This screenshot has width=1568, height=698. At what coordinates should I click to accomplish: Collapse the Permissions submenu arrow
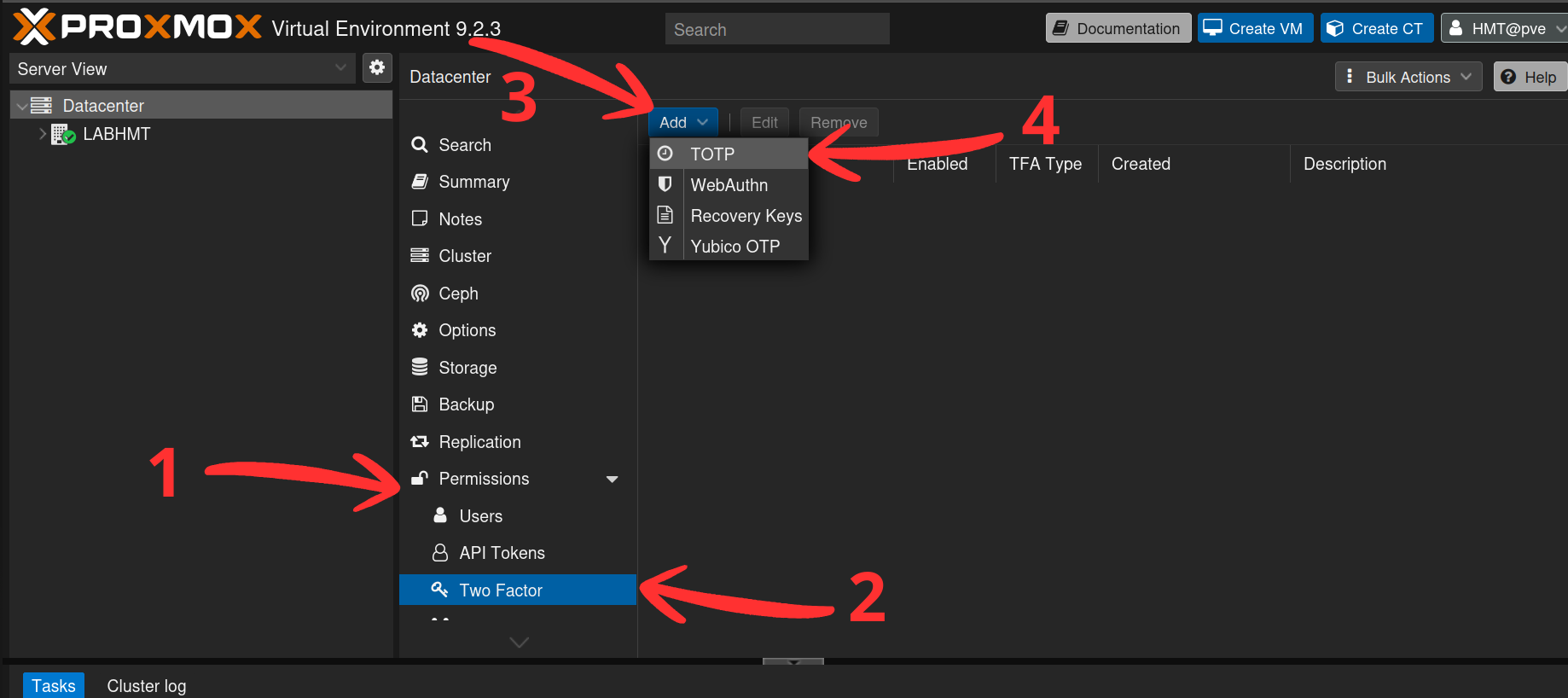(612, 480)
